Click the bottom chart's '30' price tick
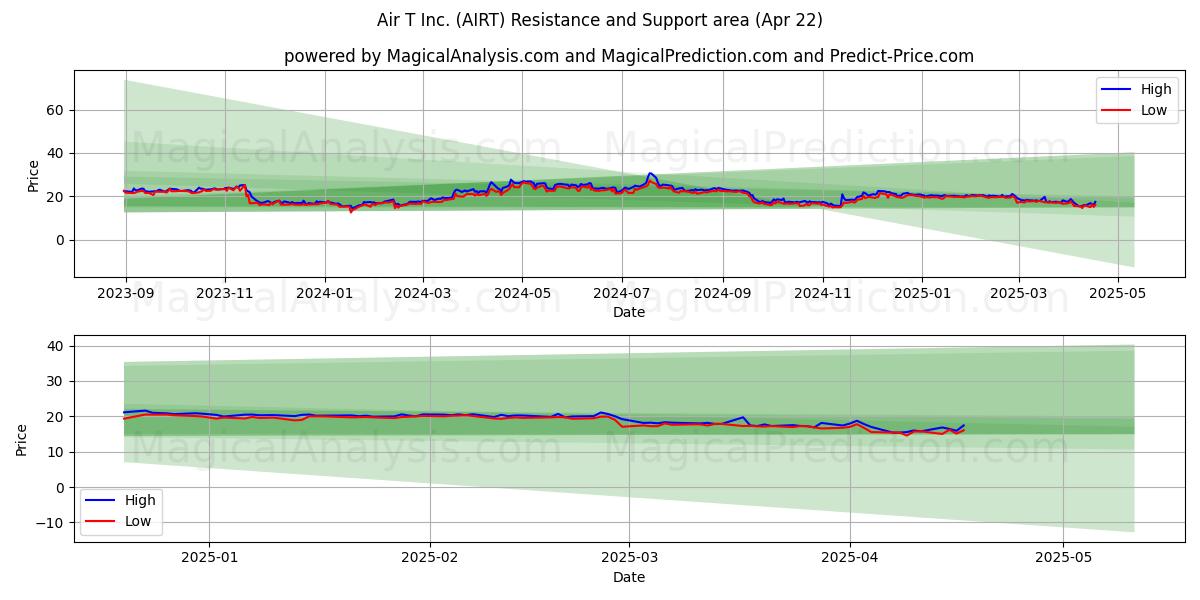1200x600 pixels. (57, 381)
